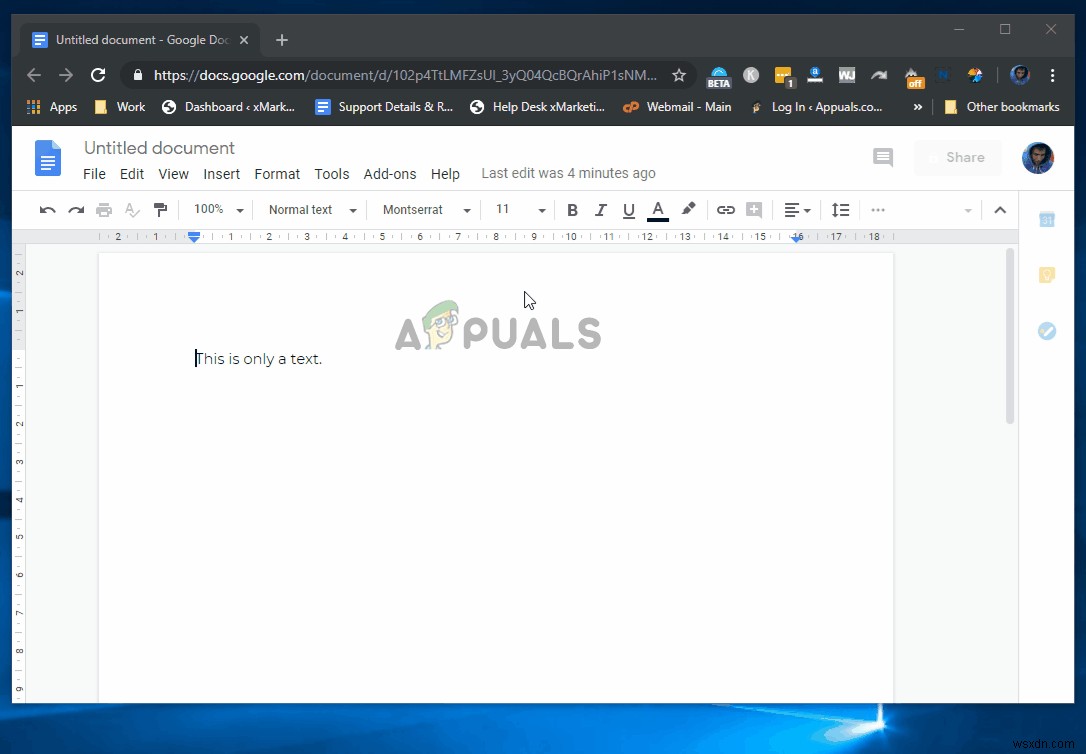Image resolution: width=1086 pixels, height=754 pixels.
Task: Open the Format menu
Action: click(277, 174)
